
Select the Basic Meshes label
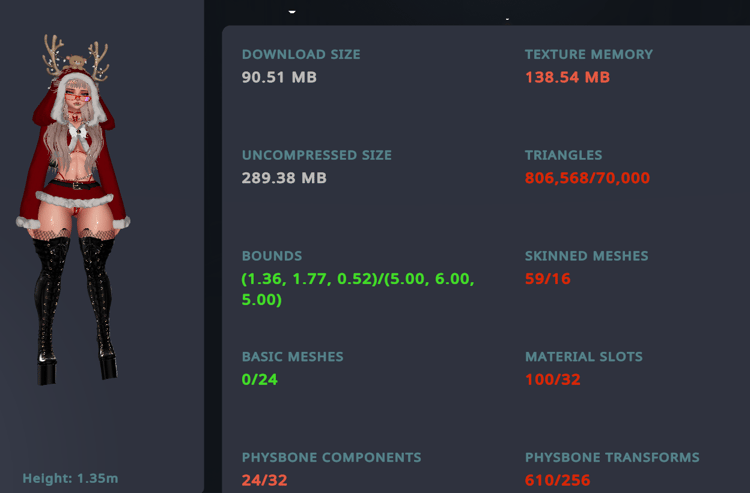coord(292,356)
